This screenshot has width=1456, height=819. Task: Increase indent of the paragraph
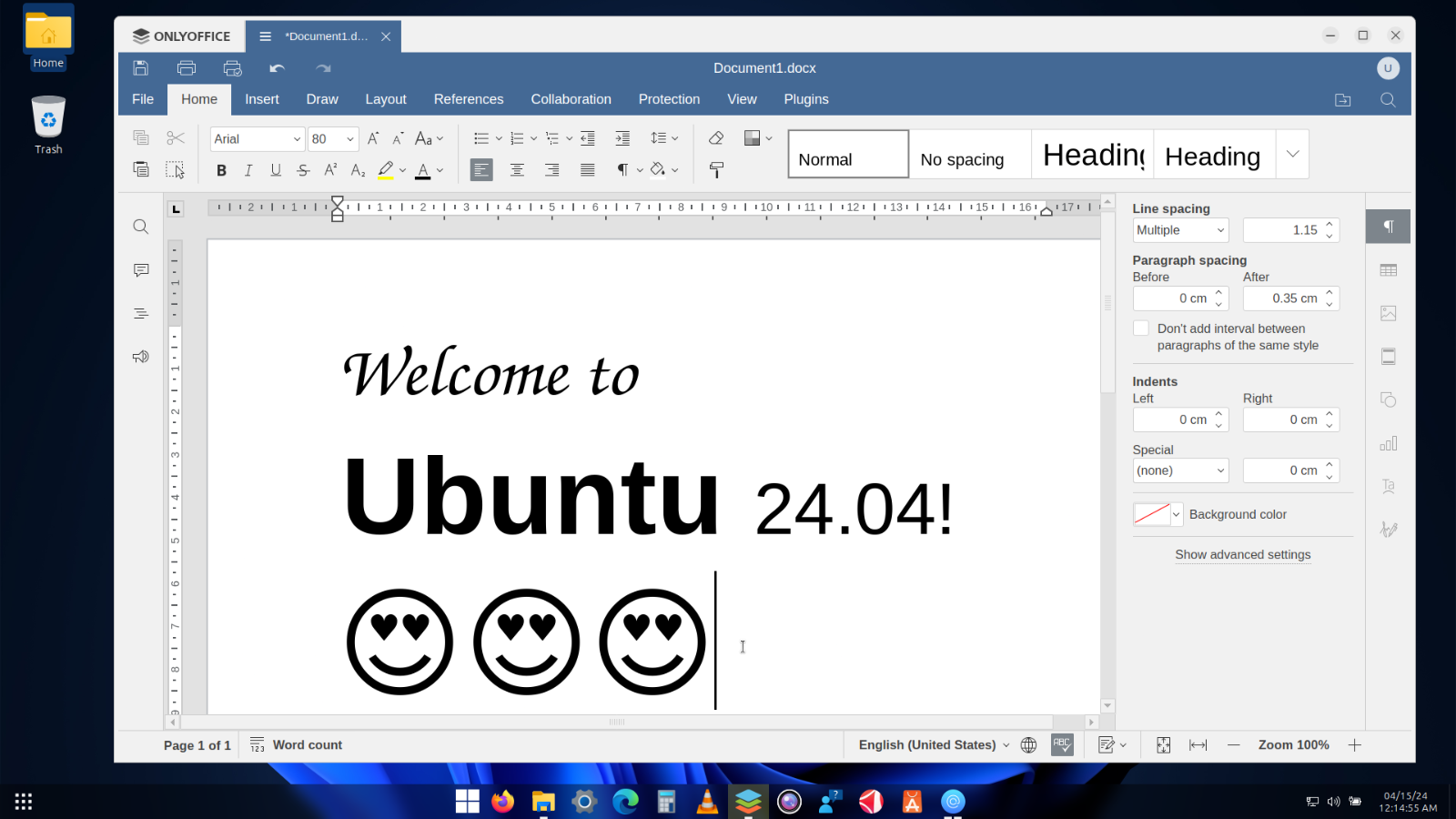tap(622, 138)
